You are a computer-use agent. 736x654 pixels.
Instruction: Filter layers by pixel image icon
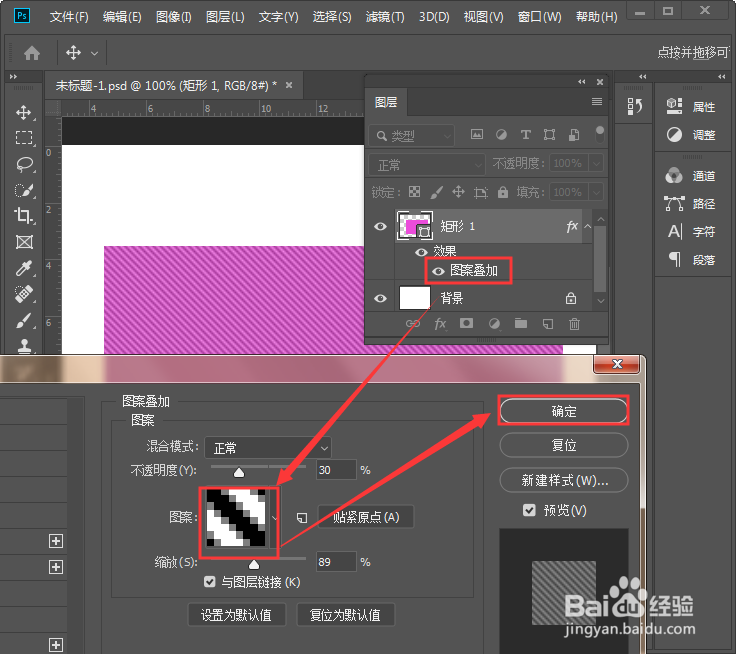(477, 135)
